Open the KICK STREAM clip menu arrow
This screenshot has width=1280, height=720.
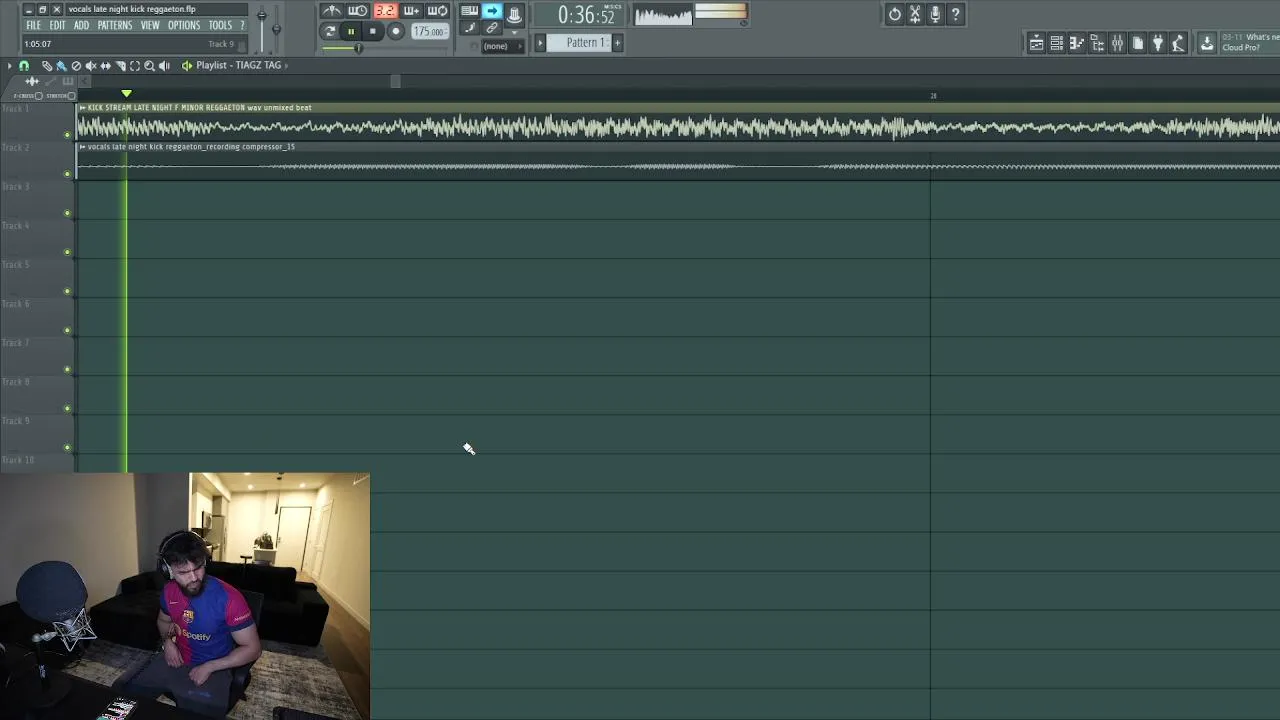82,107
